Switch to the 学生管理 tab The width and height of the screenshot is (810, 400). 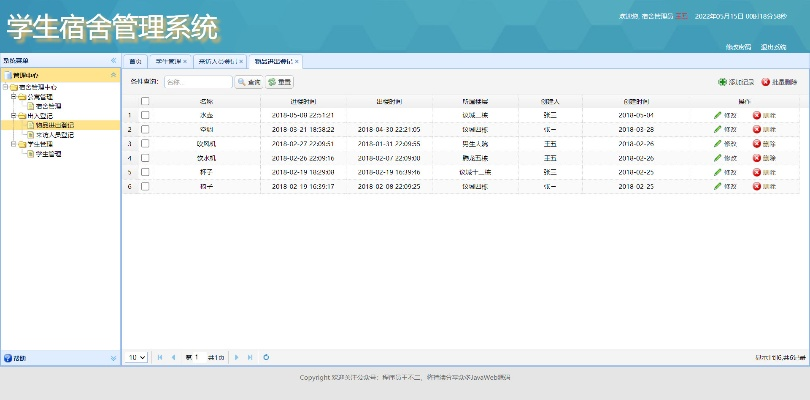(167, 62)
